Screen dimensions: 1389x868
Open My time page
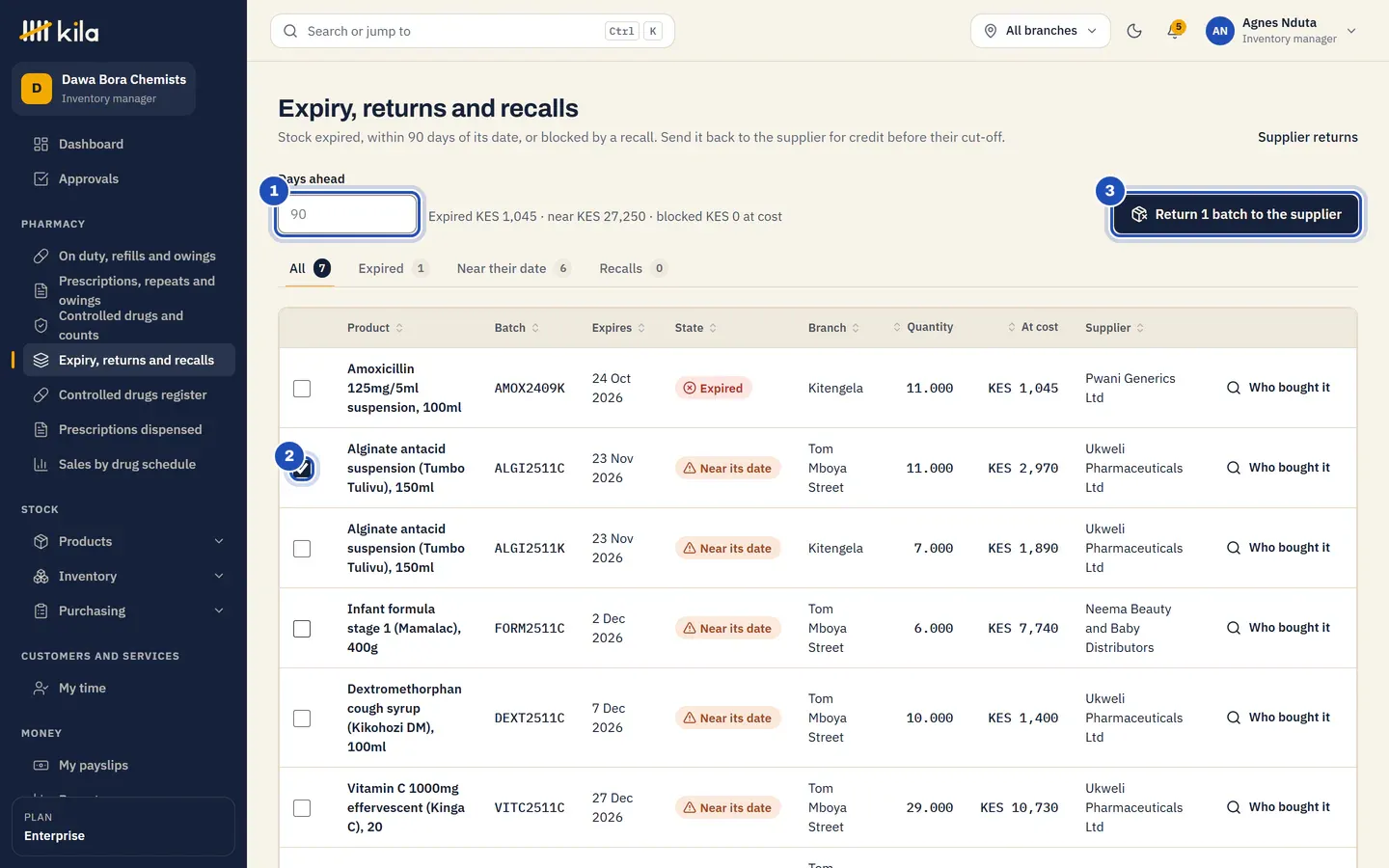click(x=129, y=689)
